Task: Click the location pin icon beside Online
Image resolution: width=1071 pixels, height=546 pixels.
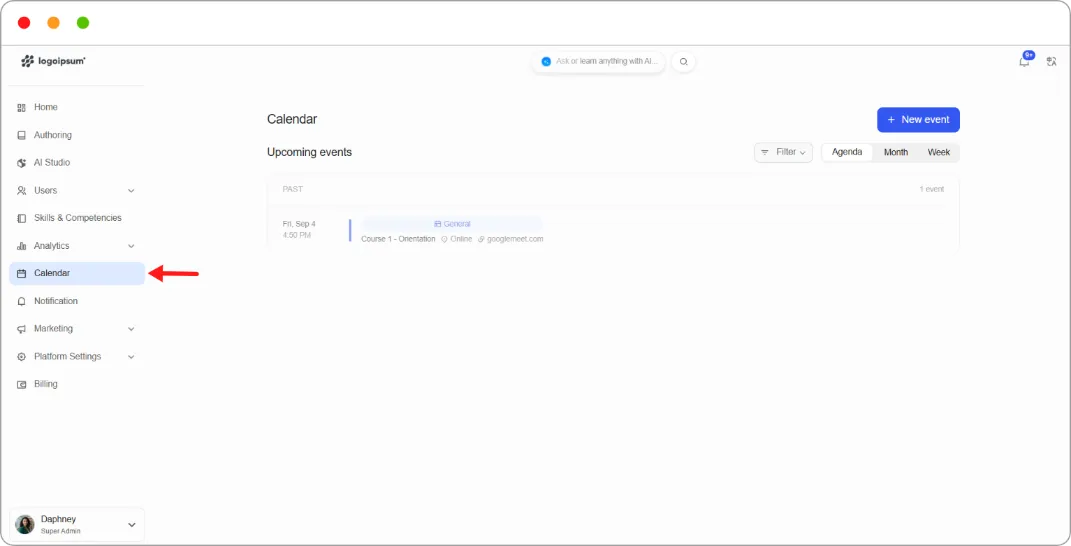Action: click(444, 239)
